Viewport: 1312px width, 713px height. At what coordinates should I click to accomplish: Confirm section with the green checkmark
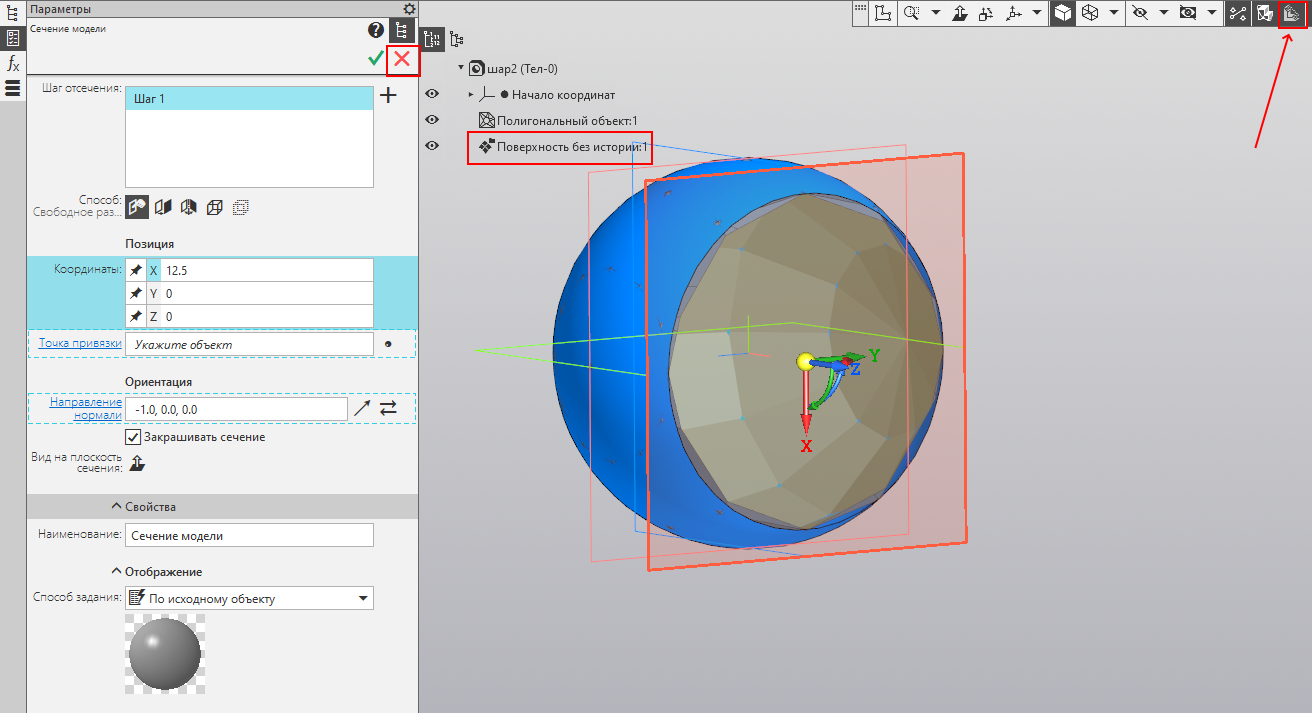[375, 59]
